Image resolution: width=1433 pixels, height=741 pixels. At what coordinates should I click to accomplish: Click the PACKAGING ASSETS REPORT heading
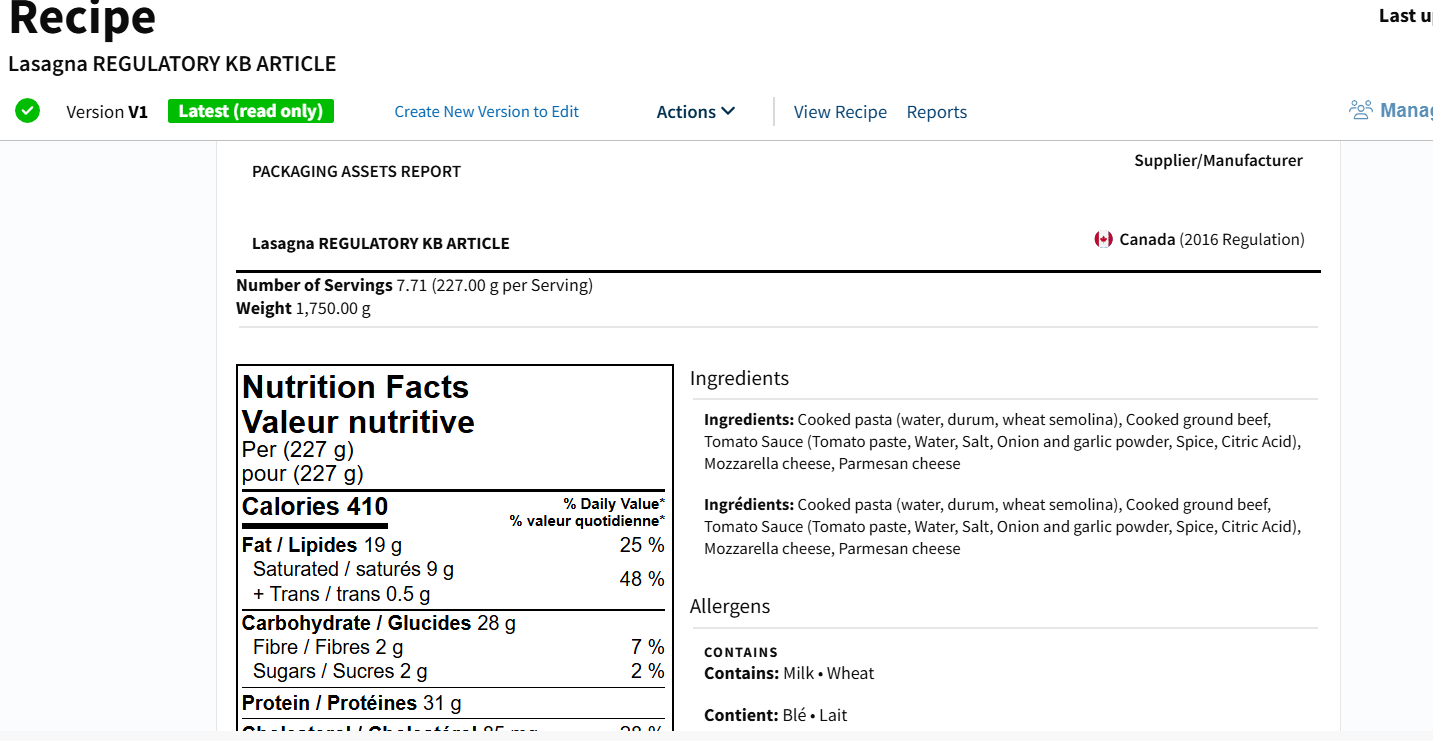(357, 171)
